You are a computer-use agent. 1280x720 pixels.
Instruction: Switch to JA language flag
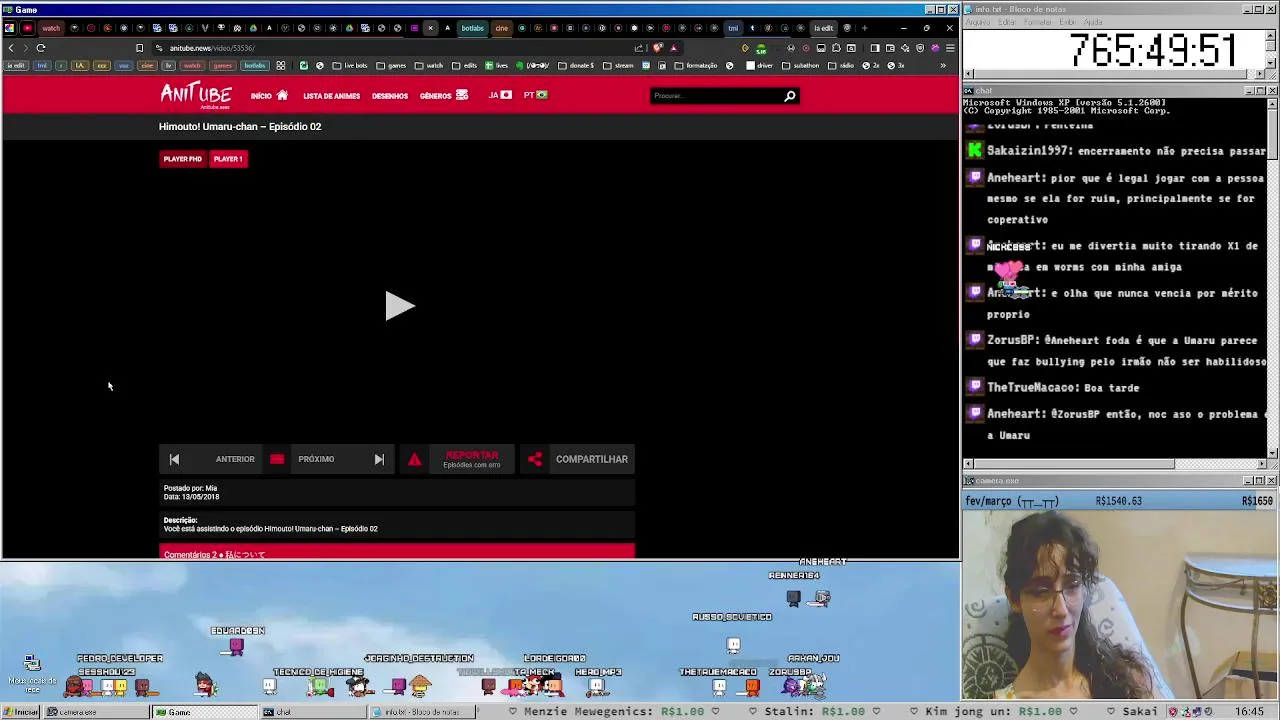[x=500, y=95]
